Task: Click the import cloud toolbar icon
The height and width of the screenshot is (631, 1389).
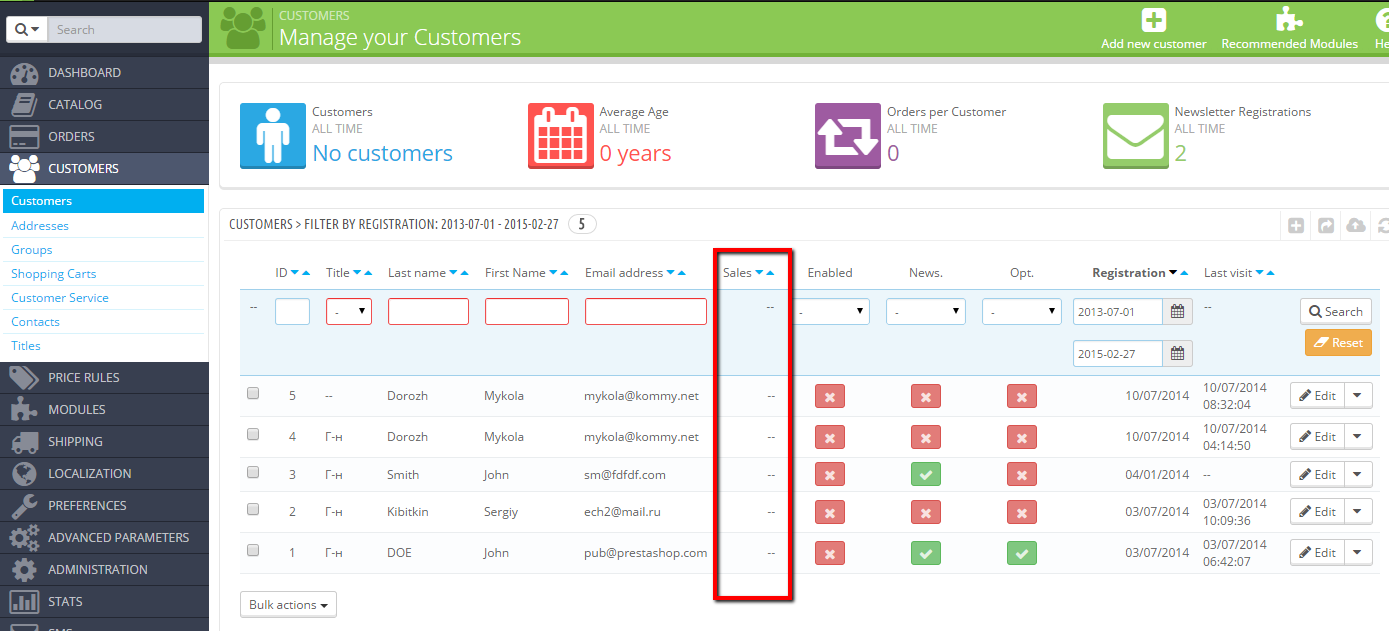Action: 1356,226
